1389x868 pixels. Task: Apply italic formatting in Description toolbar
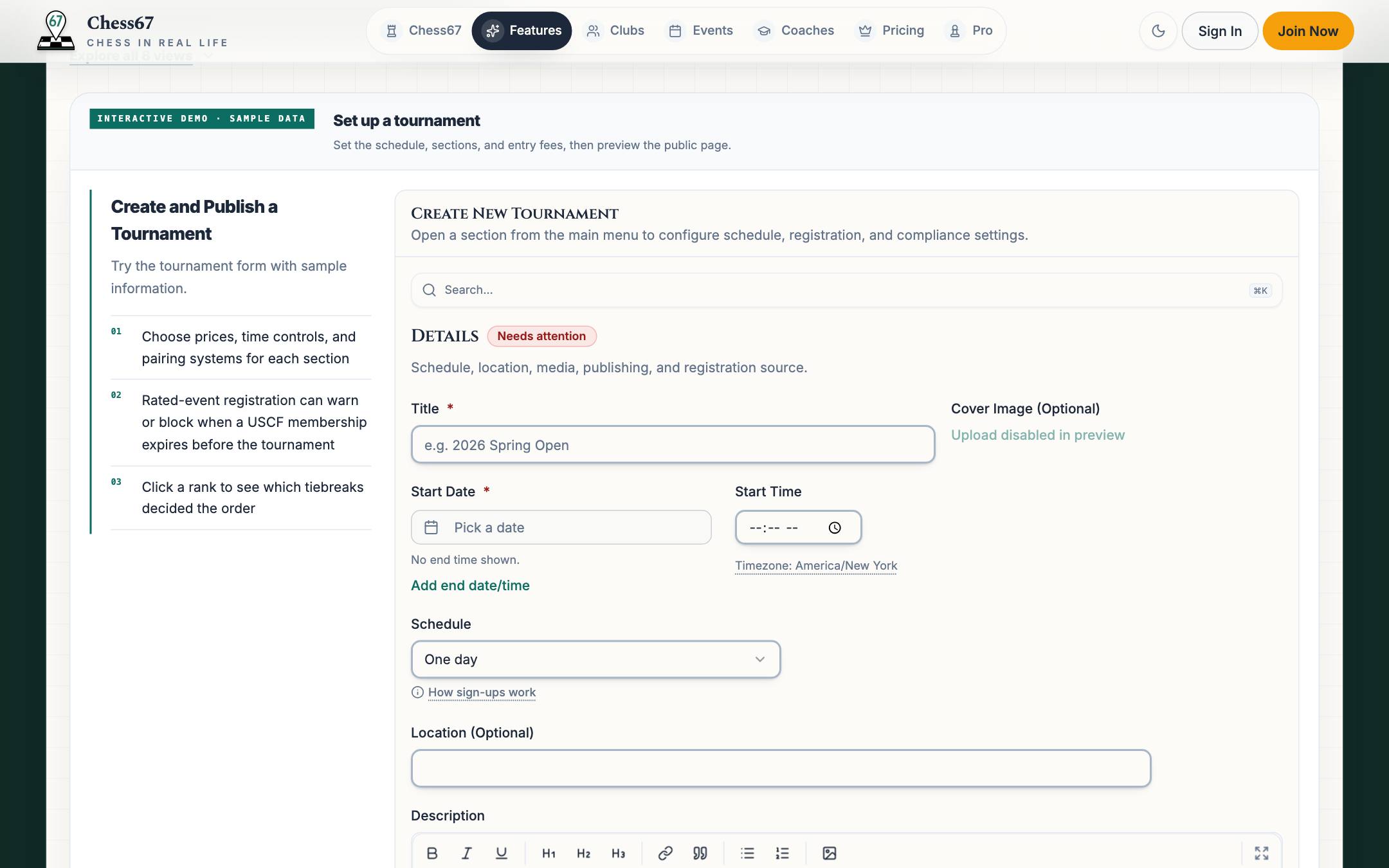tap(467, 853)
